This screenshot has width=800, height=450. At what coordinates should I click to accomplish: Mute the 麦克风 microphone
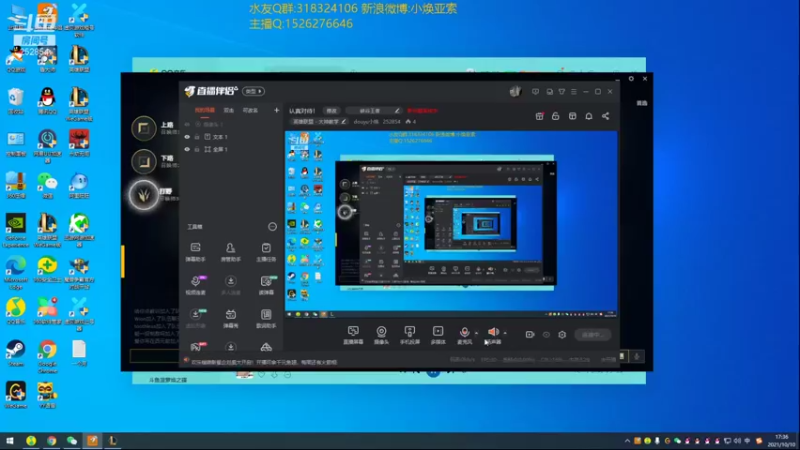coord(464,333)
